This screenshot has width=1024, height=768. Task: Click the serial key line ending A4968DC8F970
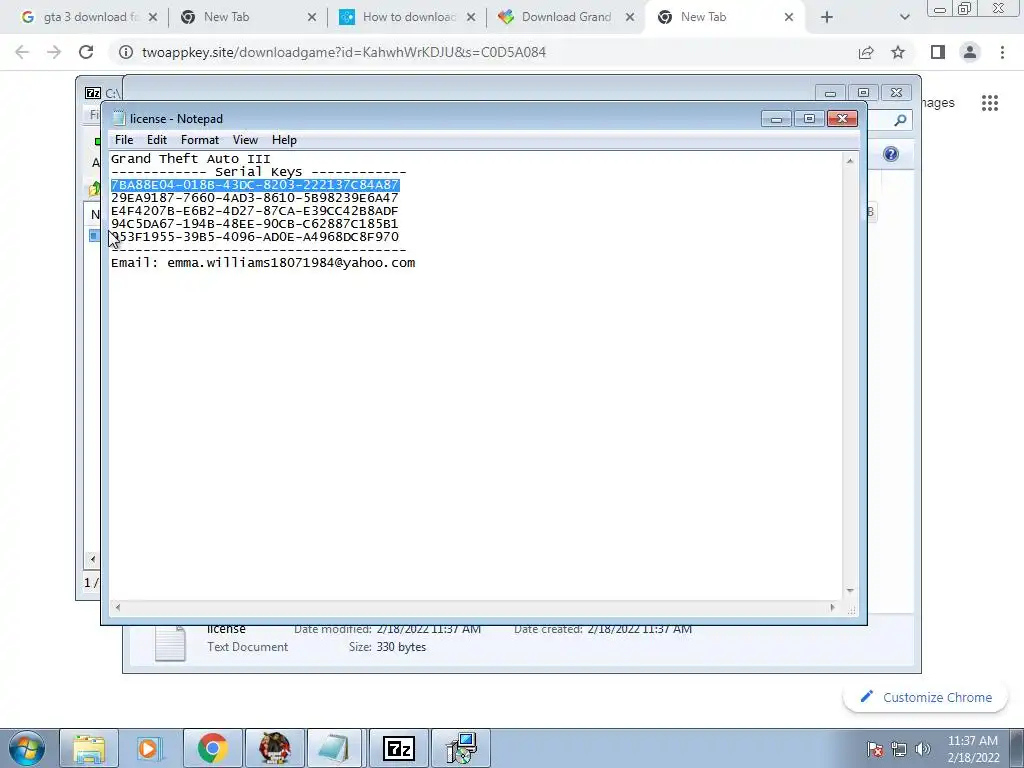click(255, 237)
